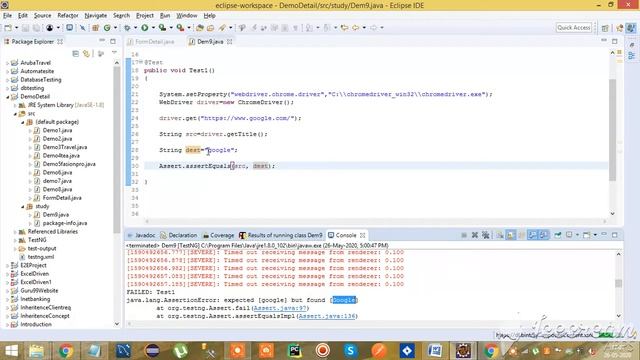Viewport: 640px width, 360px height.
Task: Toggle Scroll Lock in Console toolbar
Action: click(511, 235)
